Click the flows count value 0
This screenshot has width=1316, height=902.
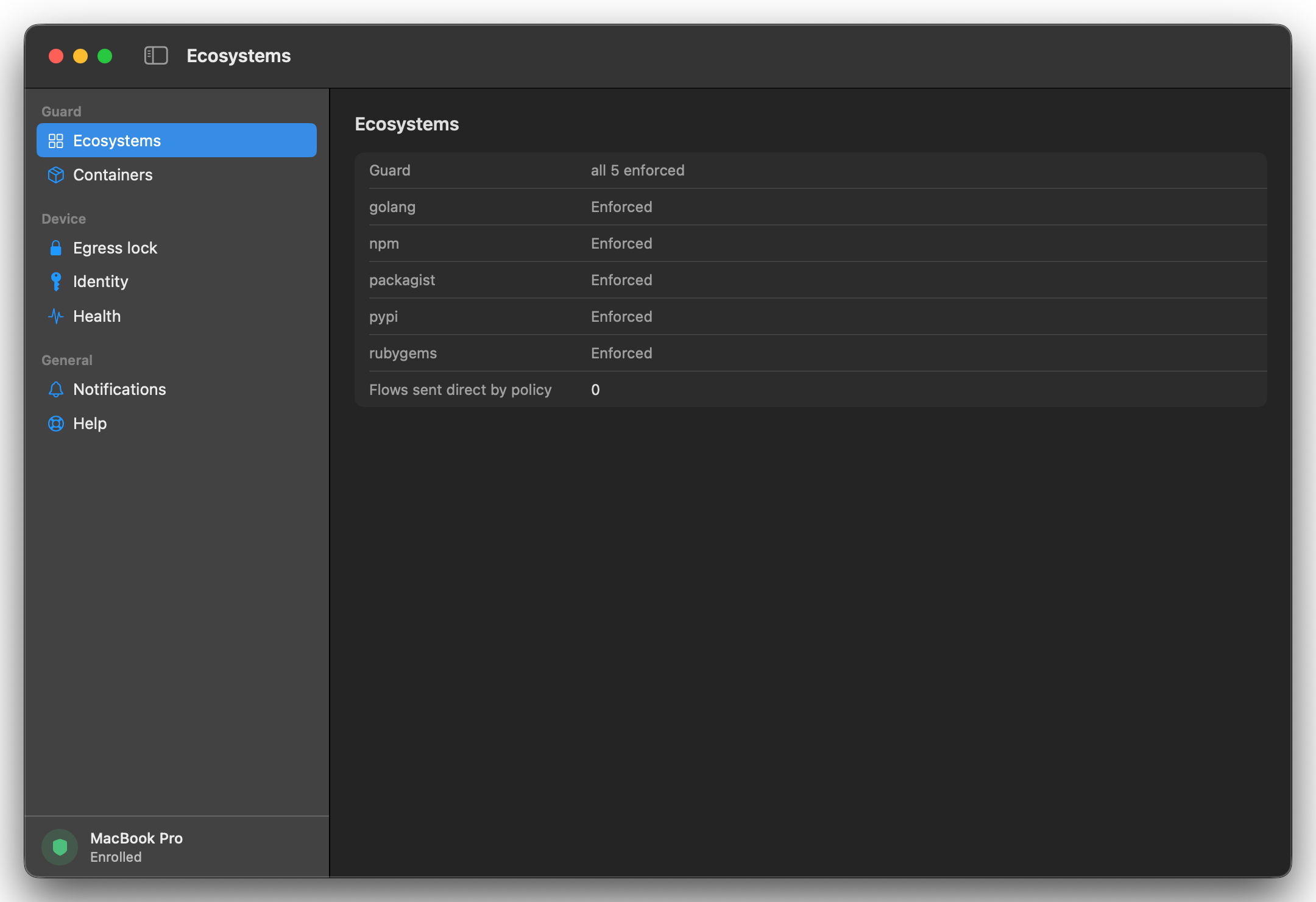pyautogui.click(x=595, y=389)
